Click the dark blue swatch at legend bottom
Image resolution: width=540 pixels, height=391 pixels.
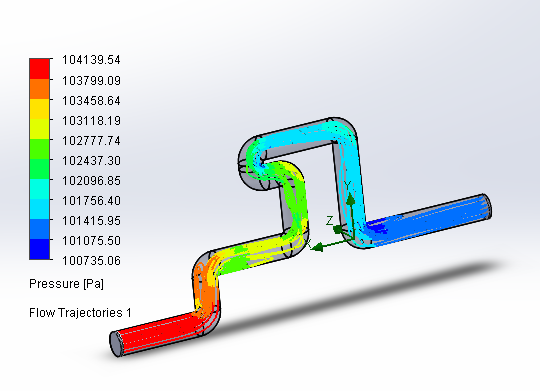pos(40,249)
